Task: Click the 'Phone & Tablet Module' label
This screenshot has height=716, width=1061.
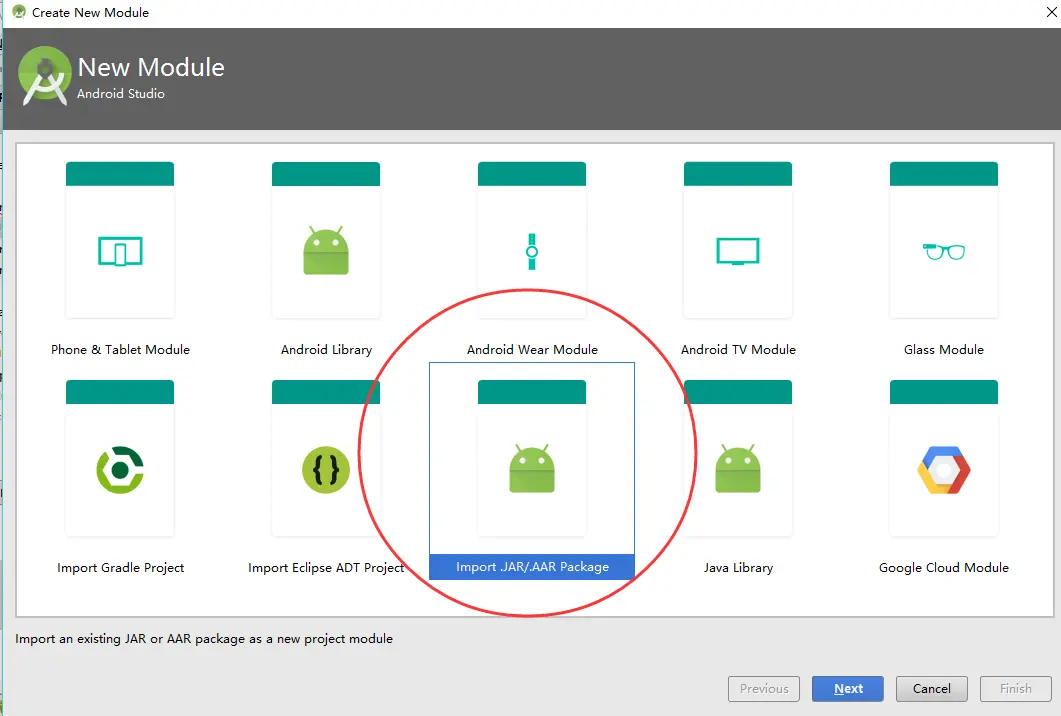Action: (120, 349)
